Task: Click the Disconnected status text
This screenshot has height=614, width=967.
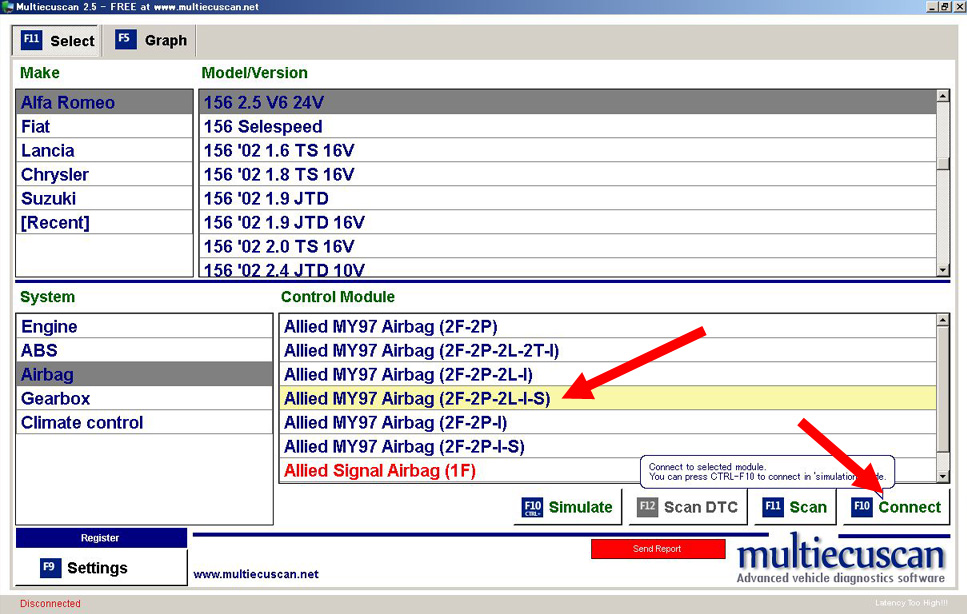Action: 50,604
